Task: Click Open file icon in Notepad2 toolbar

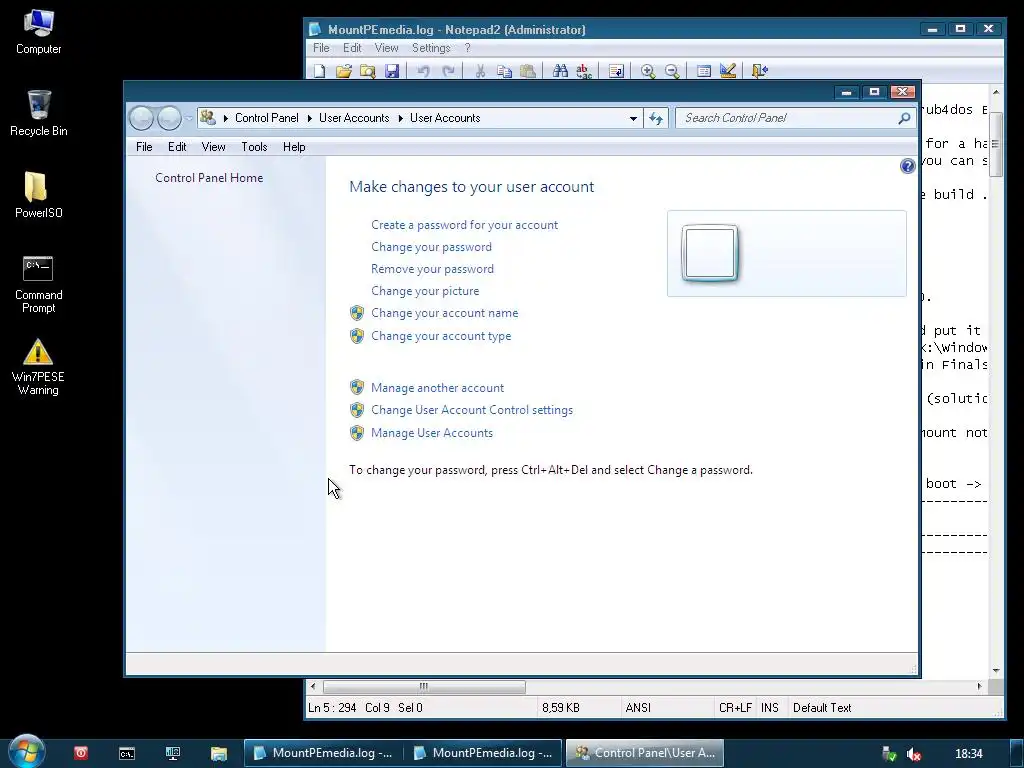Action: point(344,71)
